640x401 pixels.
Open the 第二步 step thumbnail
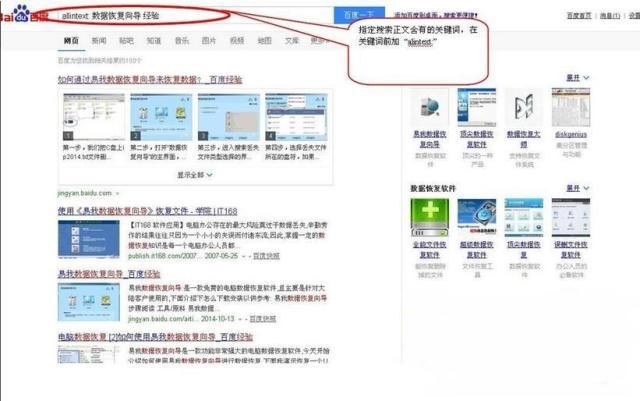tap(161, 117)
